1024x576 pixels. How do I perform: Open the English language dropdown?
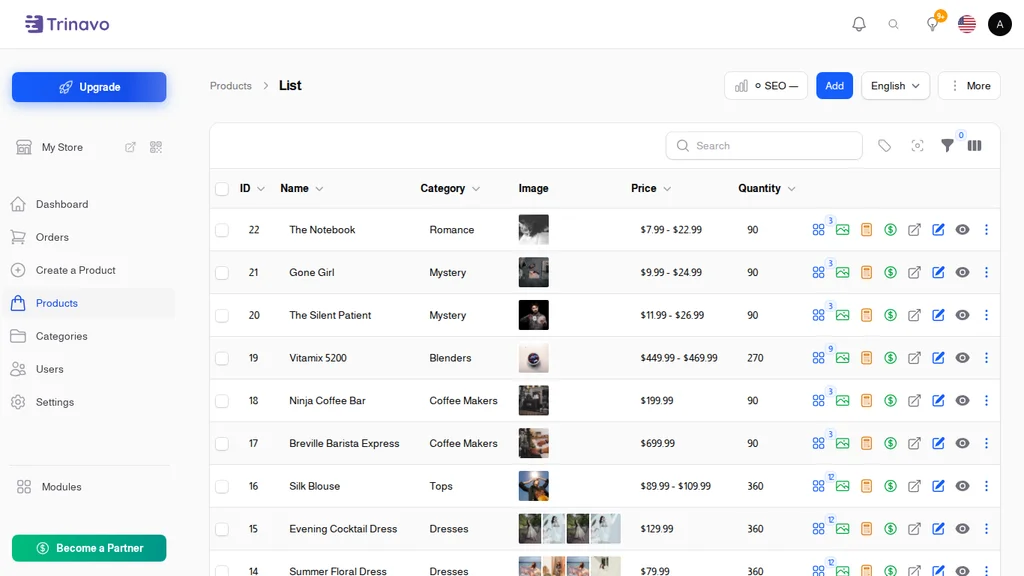pos(895,86)
